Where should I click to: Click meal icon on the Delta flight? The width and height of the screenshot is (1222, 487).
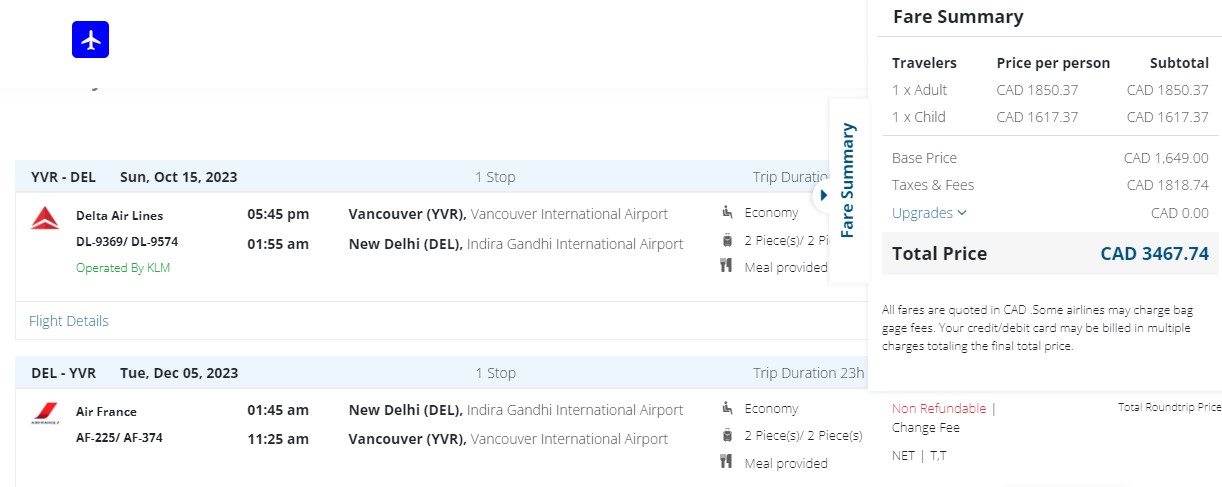pyautogui.click(x=727, y=266)
